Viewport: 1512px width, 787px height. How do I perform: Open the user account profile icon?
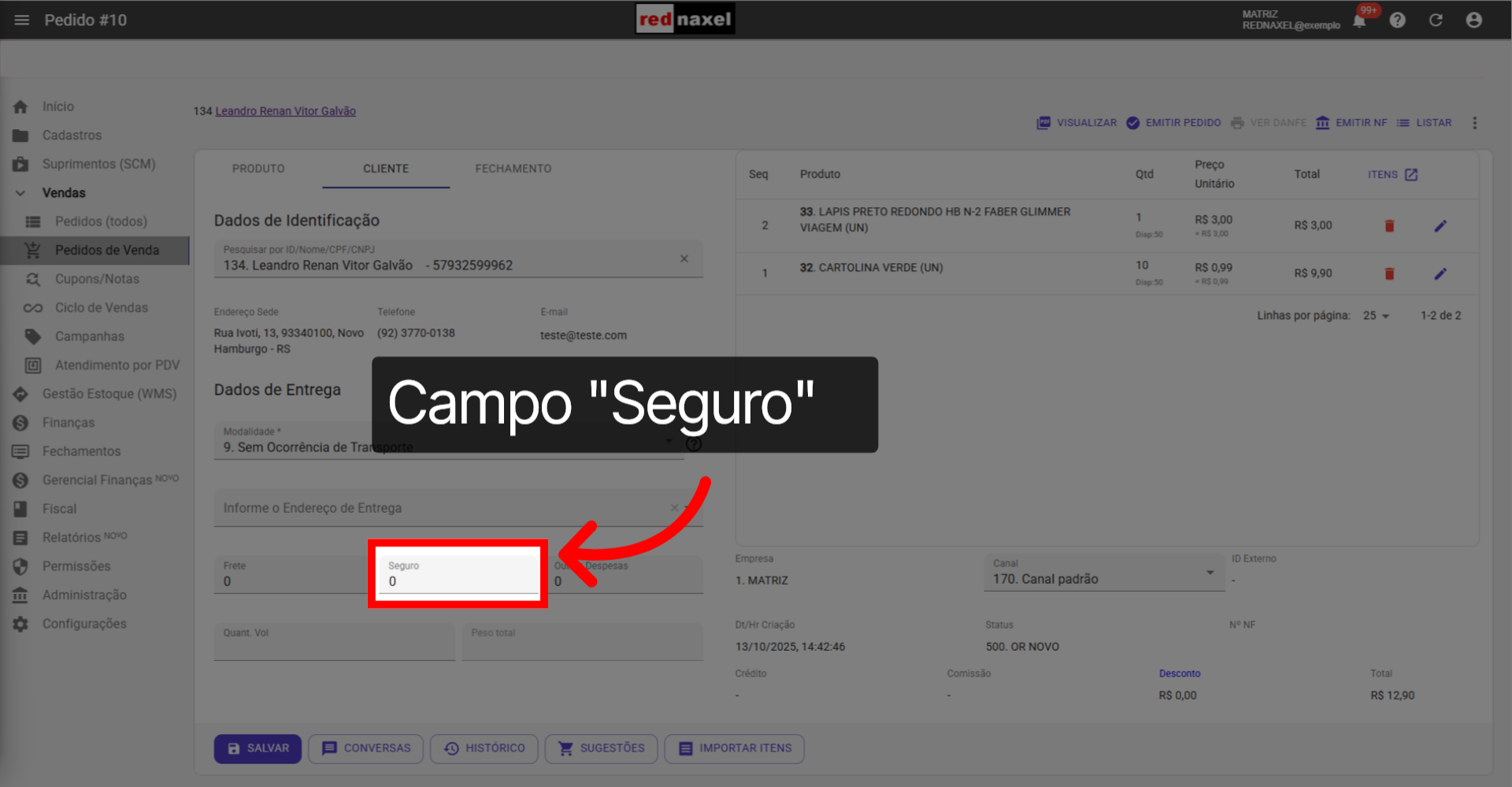click(x=1473, y=20)
